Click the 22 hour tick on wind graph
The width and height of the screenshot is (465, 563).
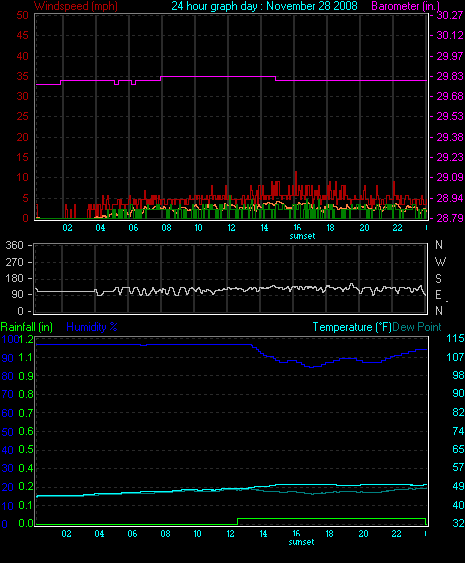[397, 228]
